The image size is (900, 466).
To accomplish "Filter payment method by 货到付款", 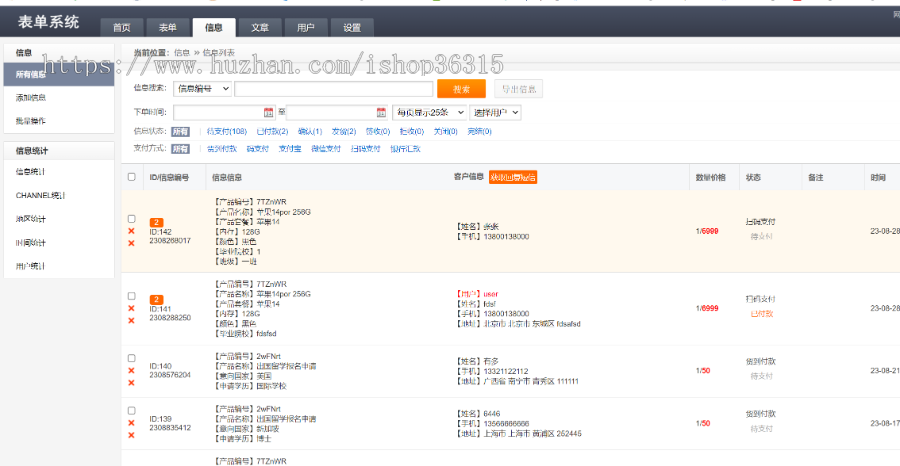I will click(x=222, y=149).
